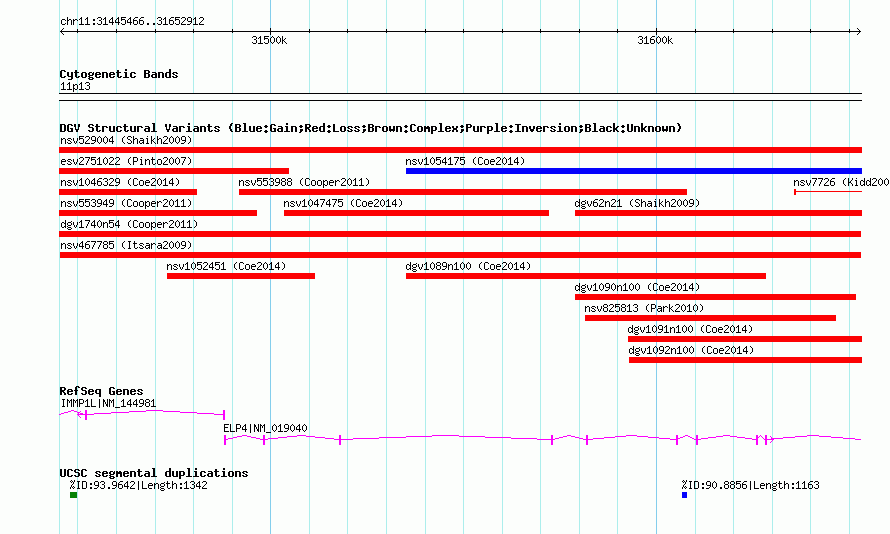Click the nsv553988 (Cooper2011) variant bar
The image size is (890, 534).
pos(463,192)
